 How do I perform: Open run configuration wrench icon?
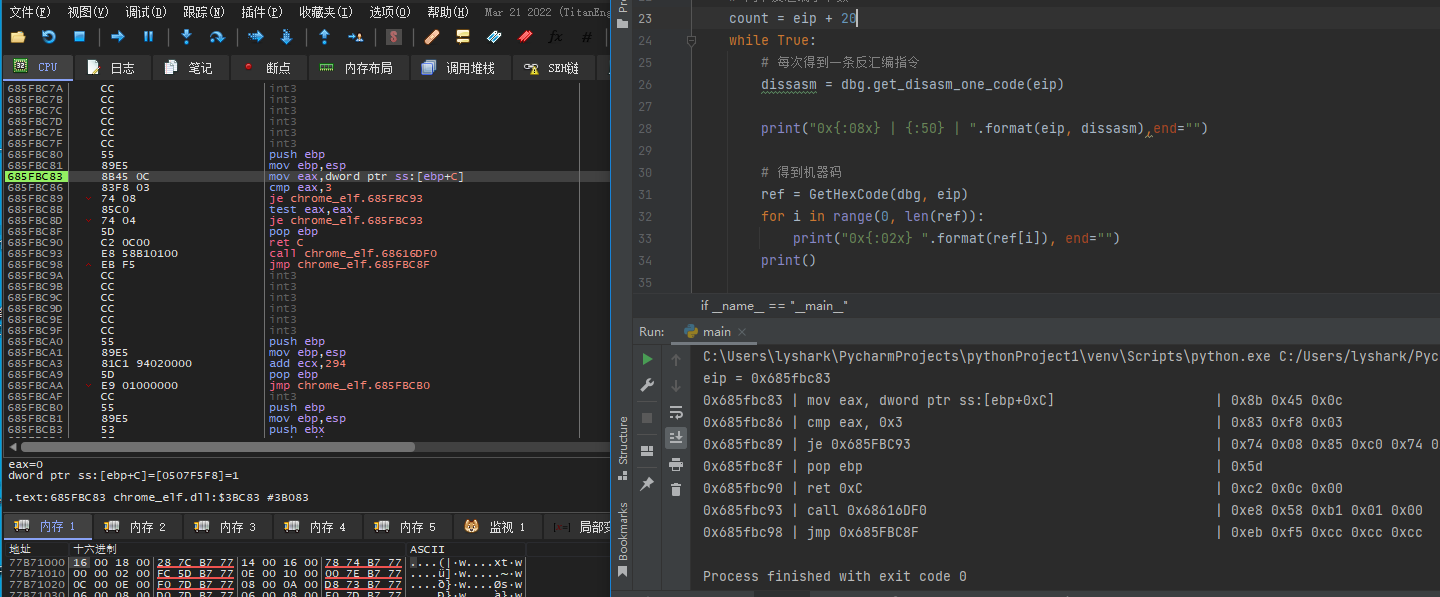tap(648, 385)
